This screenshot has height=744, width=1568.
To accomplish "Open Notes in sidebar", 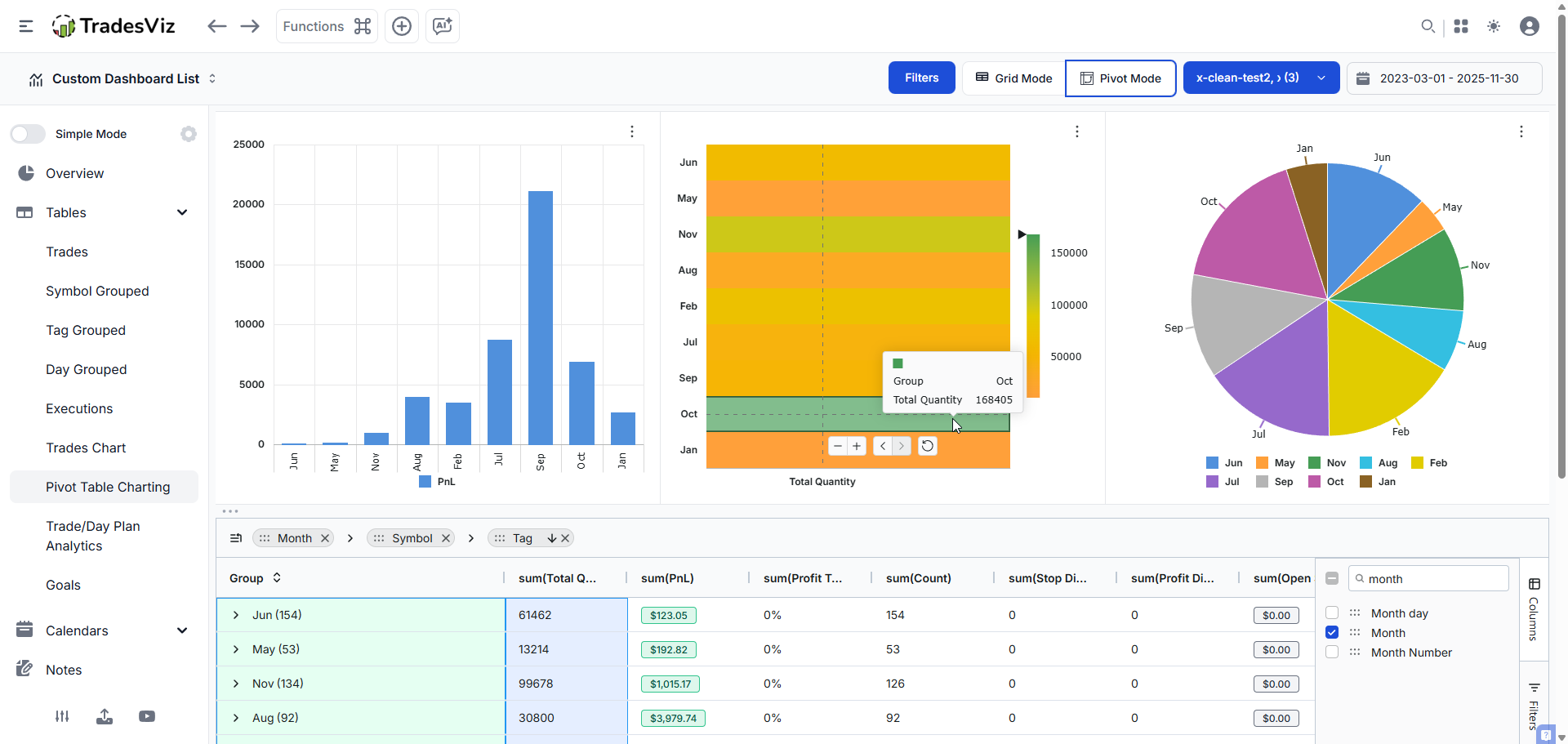I will click(64, 670).
